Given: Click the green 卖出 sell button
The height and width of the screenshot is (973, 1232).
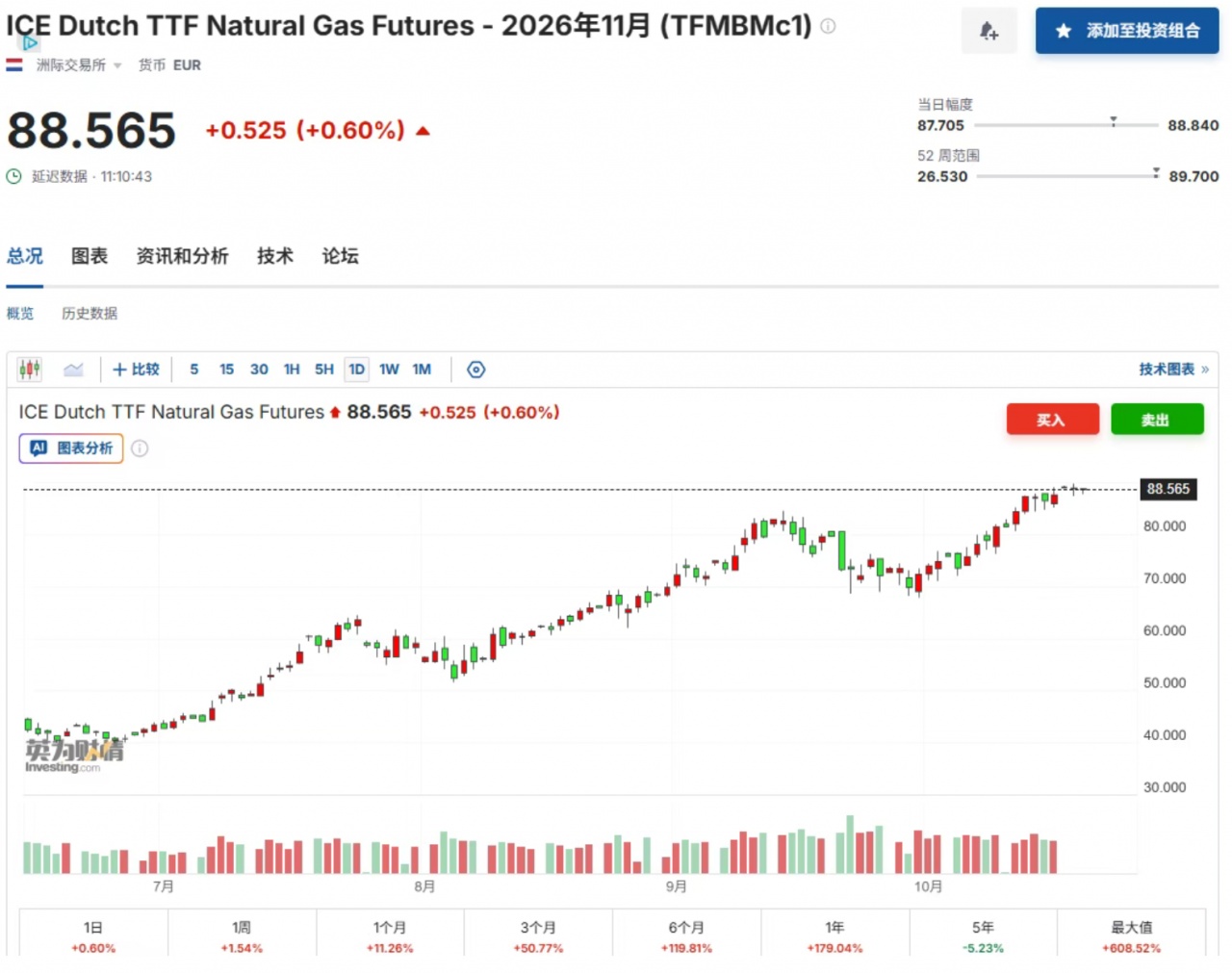Looking at the screenshot, I should pyautogui.click(x=1157, y=420).
